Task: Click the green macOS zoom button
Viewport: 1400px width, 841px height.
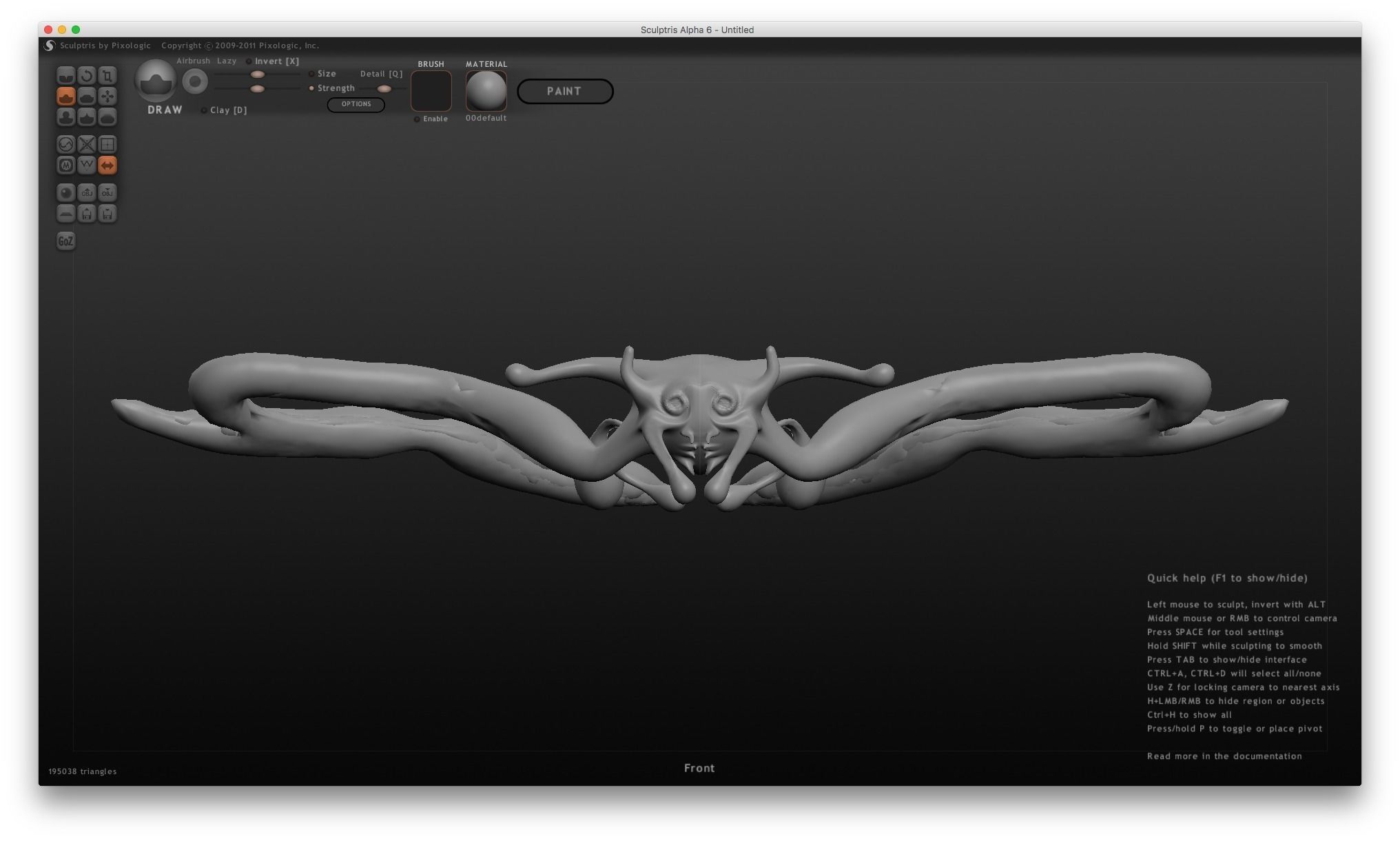Action: pos(76,30)
